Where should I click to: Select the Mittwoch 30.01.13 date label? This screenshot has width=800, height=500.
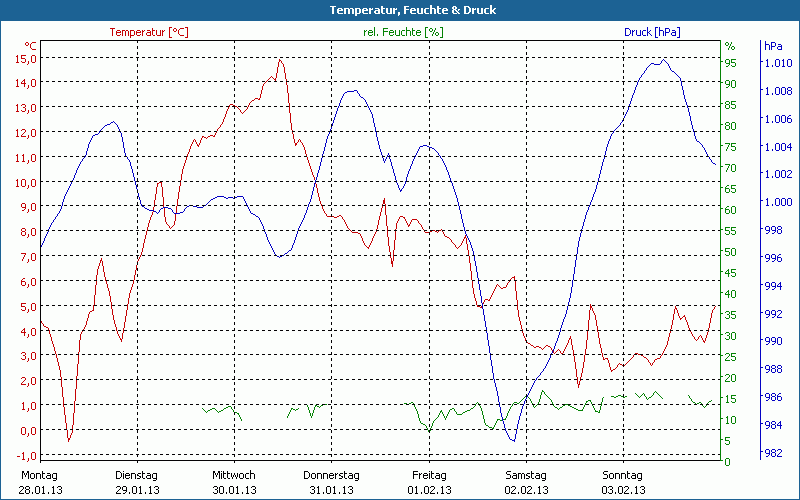click(234, 482)
